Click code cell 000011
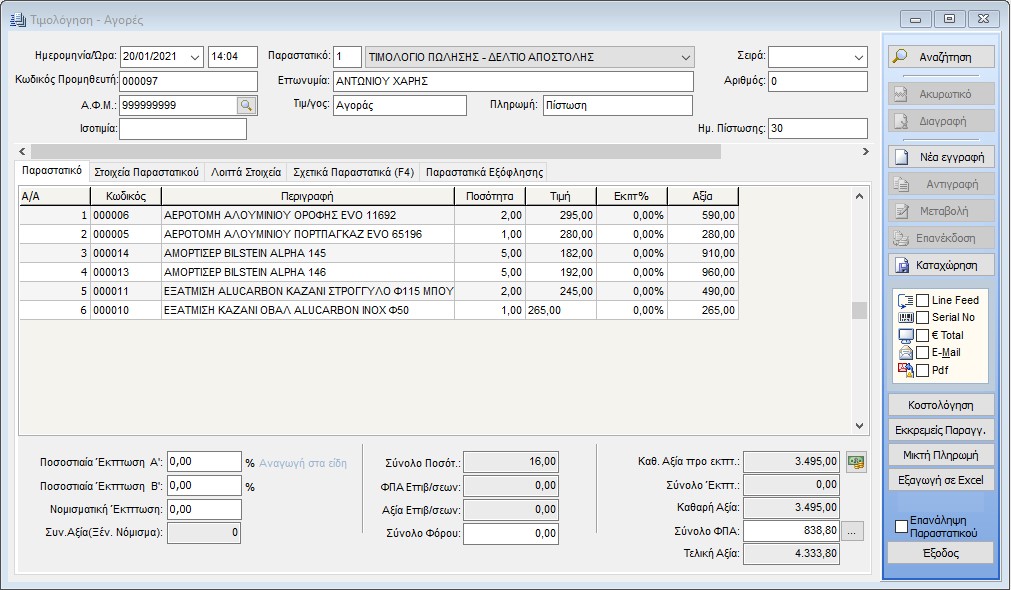 [126, 291]
